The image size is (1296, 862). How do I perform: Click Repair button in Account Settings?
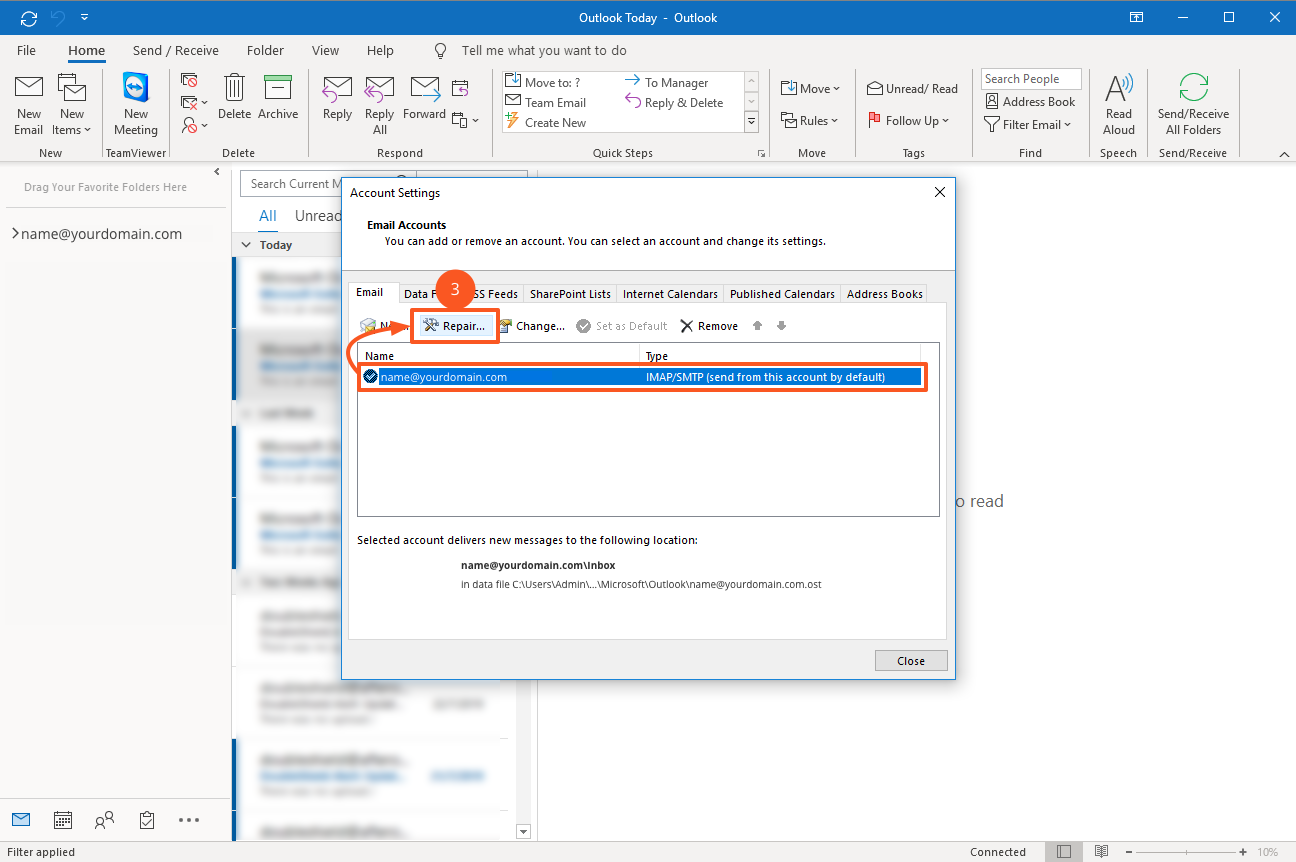point(455,326)
